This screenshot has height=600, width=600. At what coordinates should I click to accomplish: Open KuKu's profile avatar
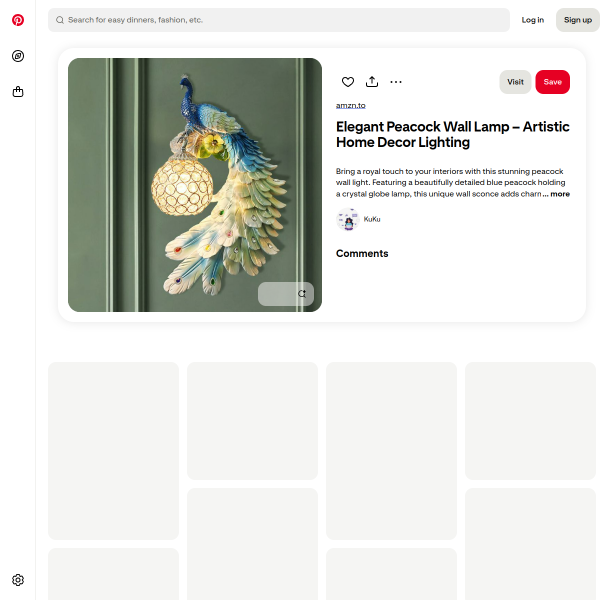pos(347,219)
